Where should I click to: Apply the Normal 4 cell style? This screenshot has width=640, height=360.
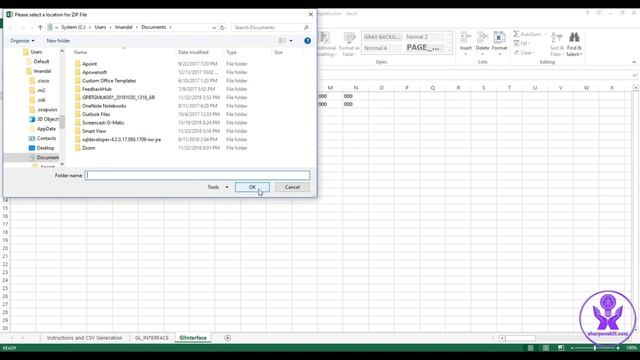(x=382, y=48)
